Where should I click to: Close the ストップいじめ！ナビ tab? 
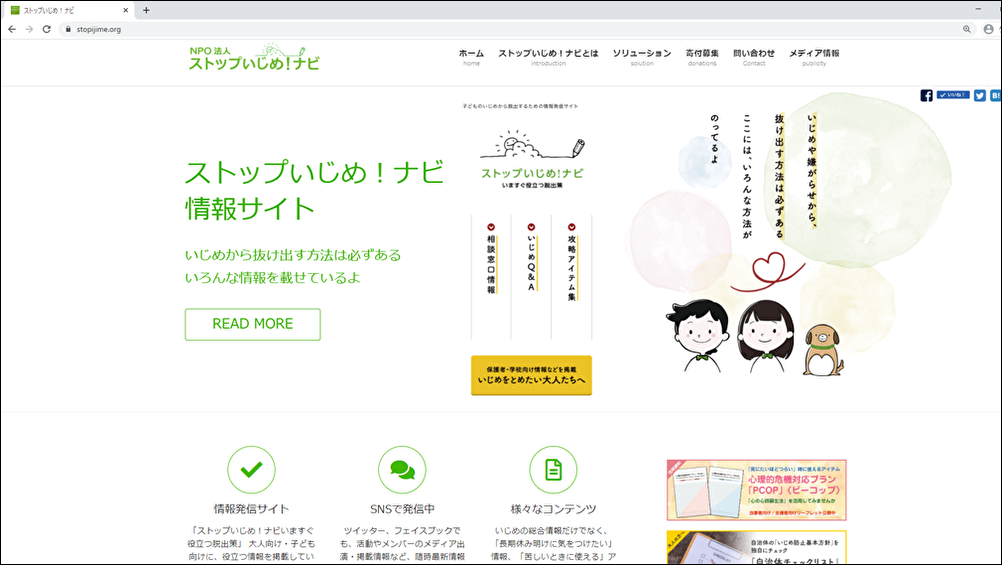125,10
